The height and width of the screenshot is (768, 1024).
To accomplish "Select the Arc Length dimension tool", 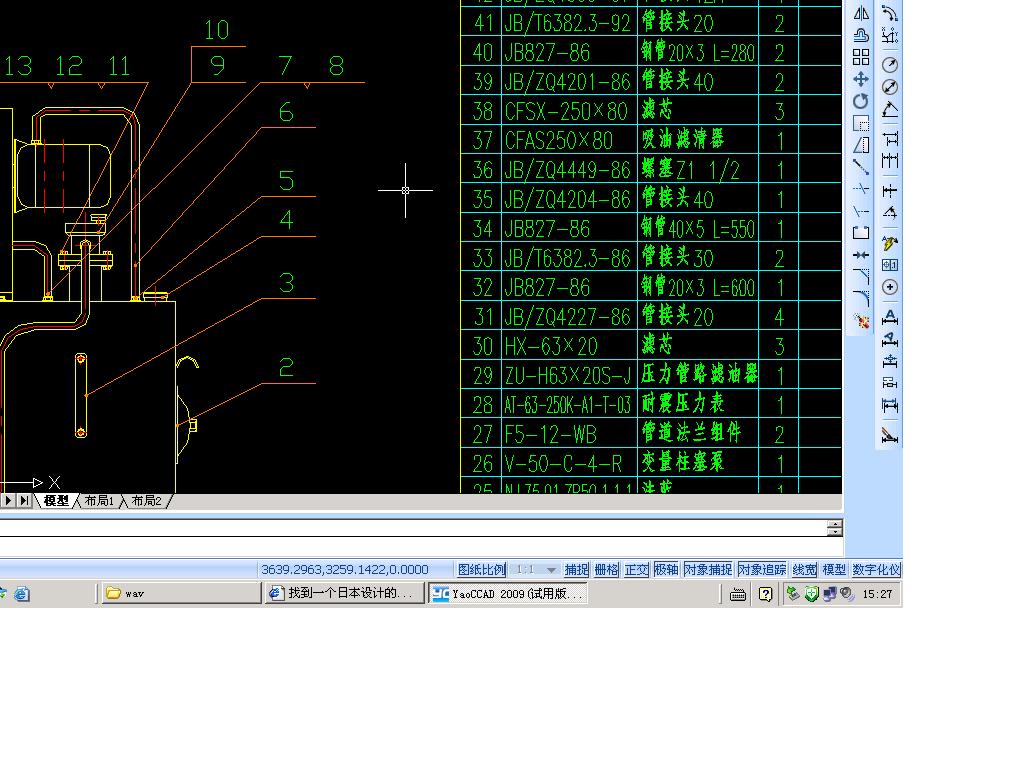I will [x=889, y=14].
